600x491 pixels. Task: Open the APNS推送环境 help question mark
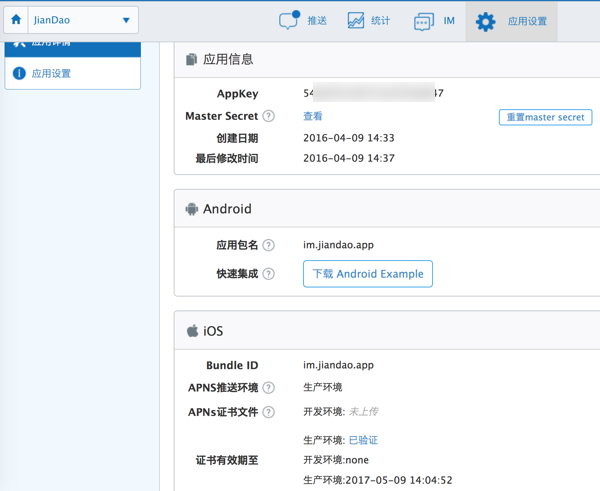coord(269,388)
